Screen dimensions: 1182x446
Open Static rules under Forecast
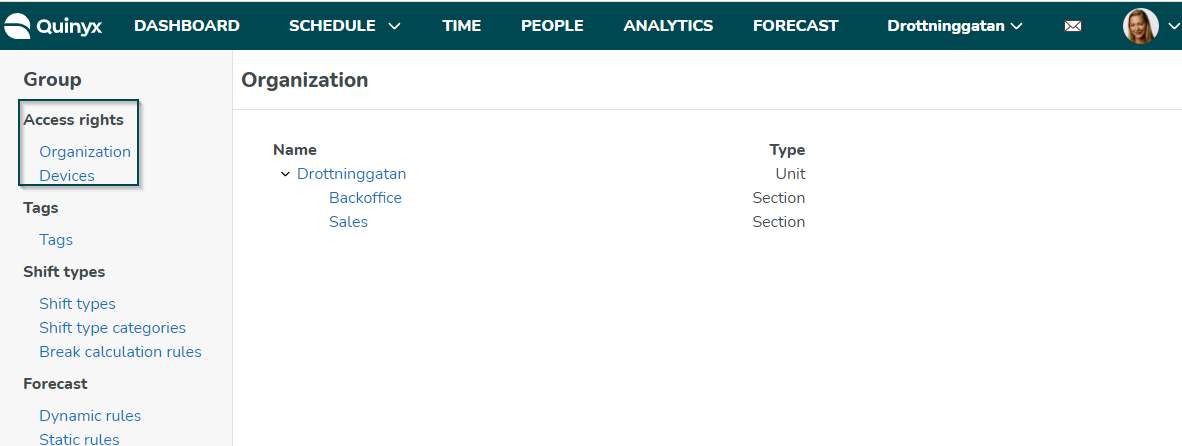pyautogui.click(x=79, y=438)
